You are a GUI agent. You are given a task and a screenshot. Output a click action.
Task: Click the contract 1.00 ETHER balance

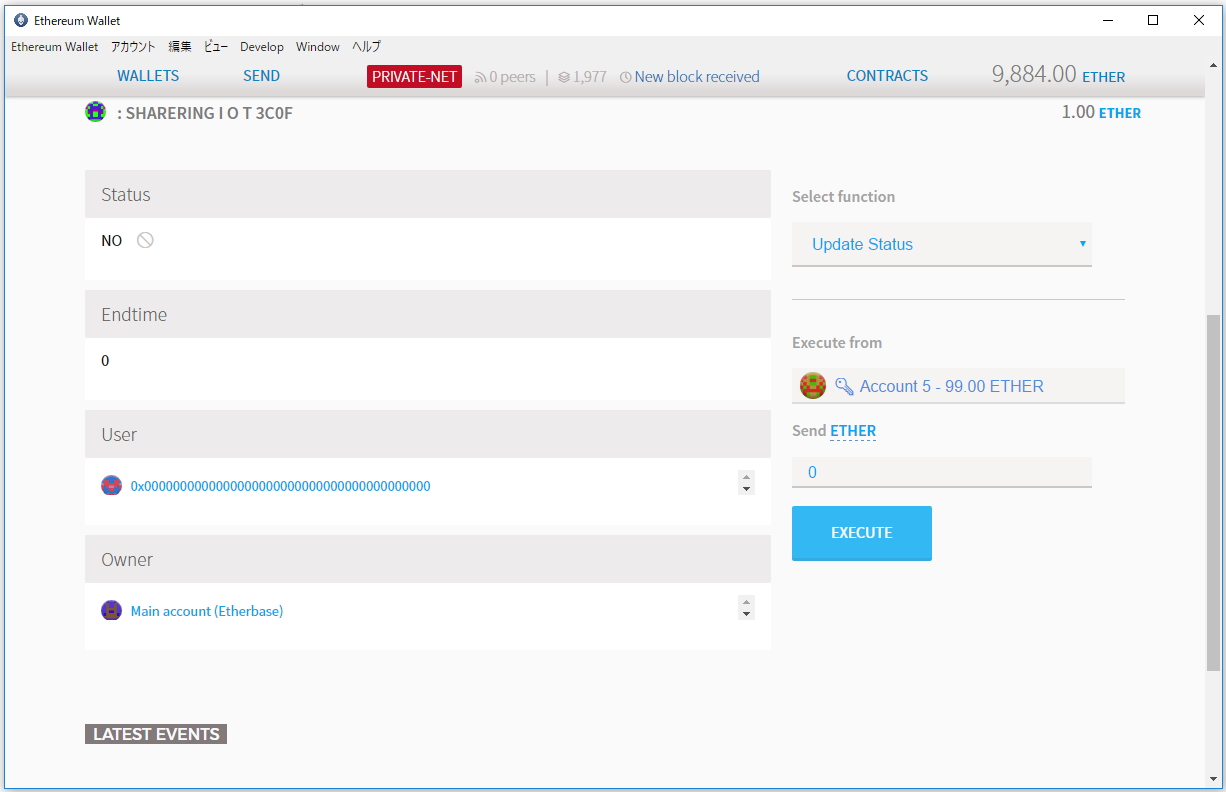pos(1101,112)
